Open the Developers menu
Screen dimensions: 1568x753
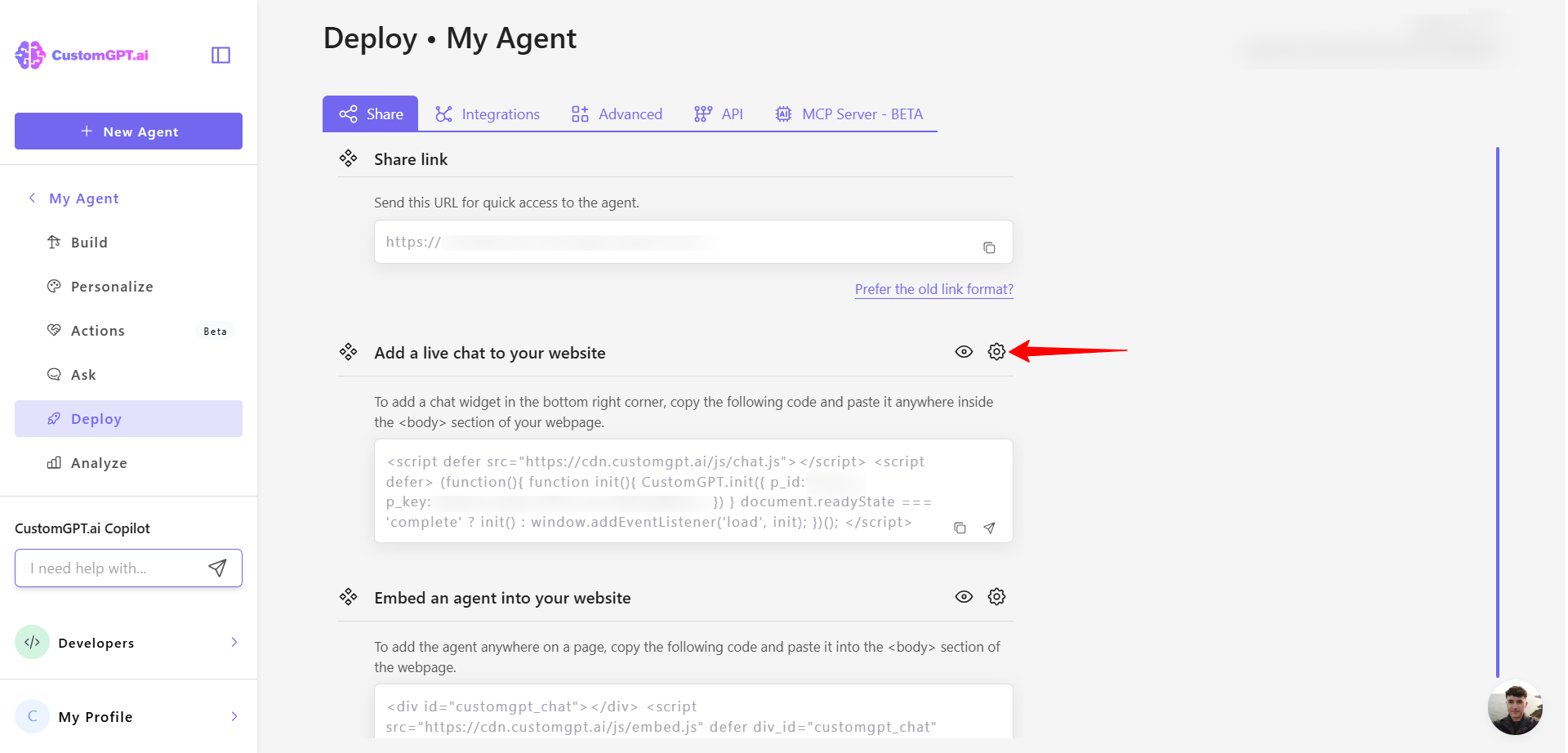[x=128, y=643]
